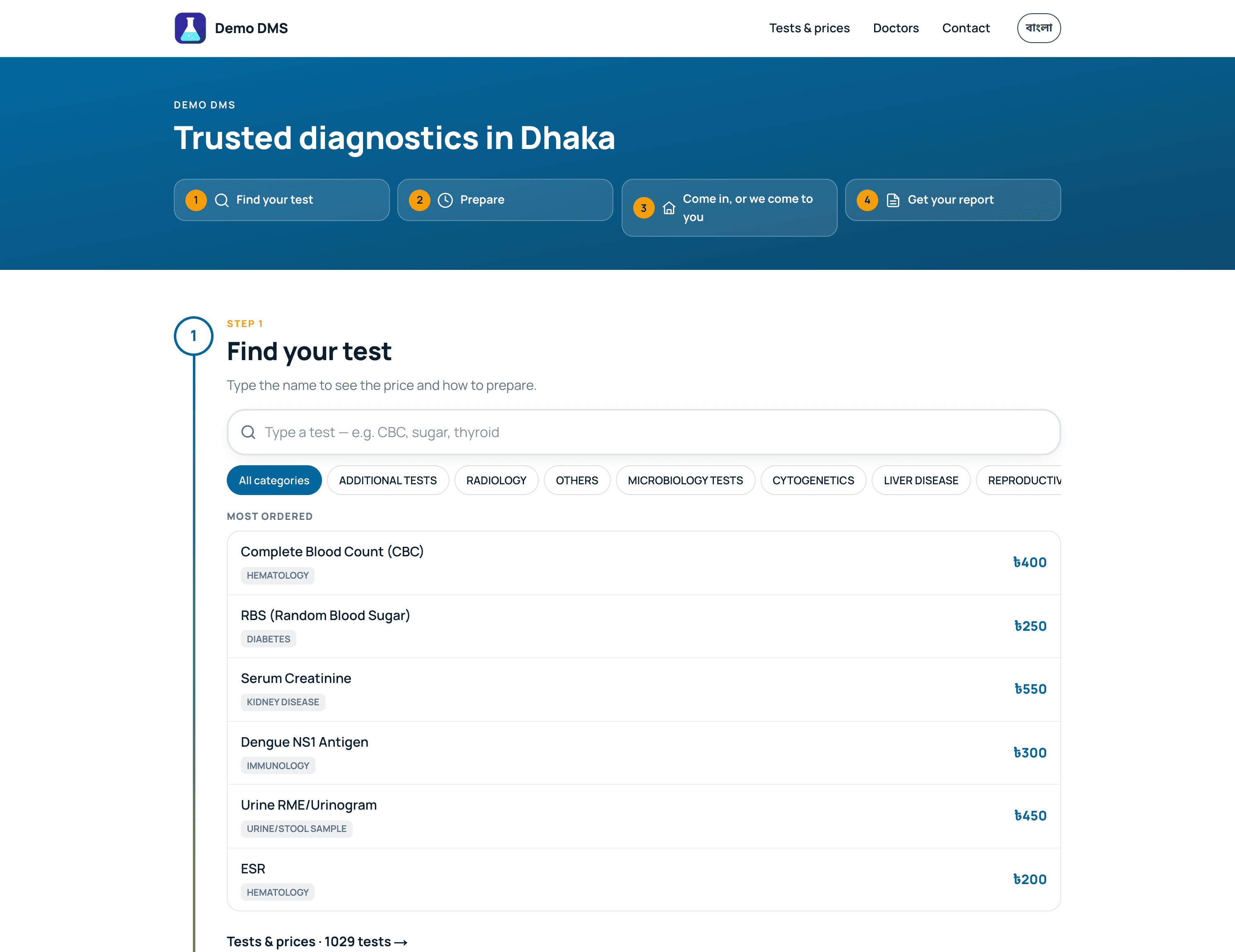Click the house icon in step 3 card
This screenshot has height=952, width=1235.
tap(669, 208)
